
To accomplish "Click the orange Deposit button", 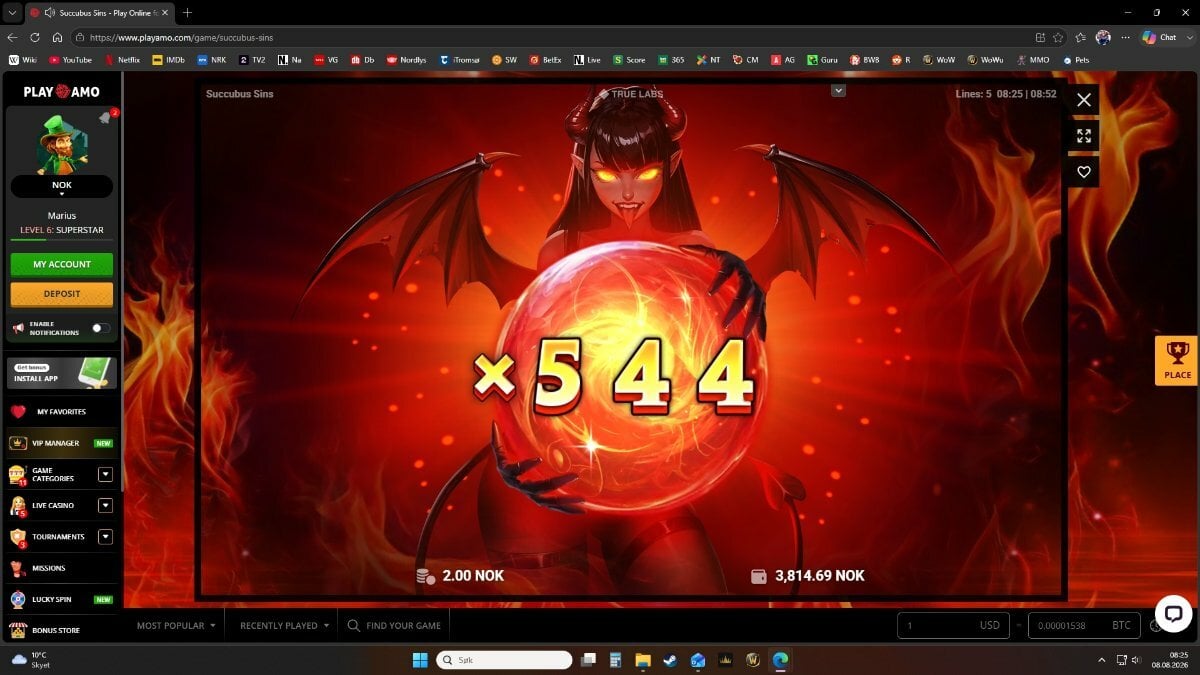I will tap(62, 294).
